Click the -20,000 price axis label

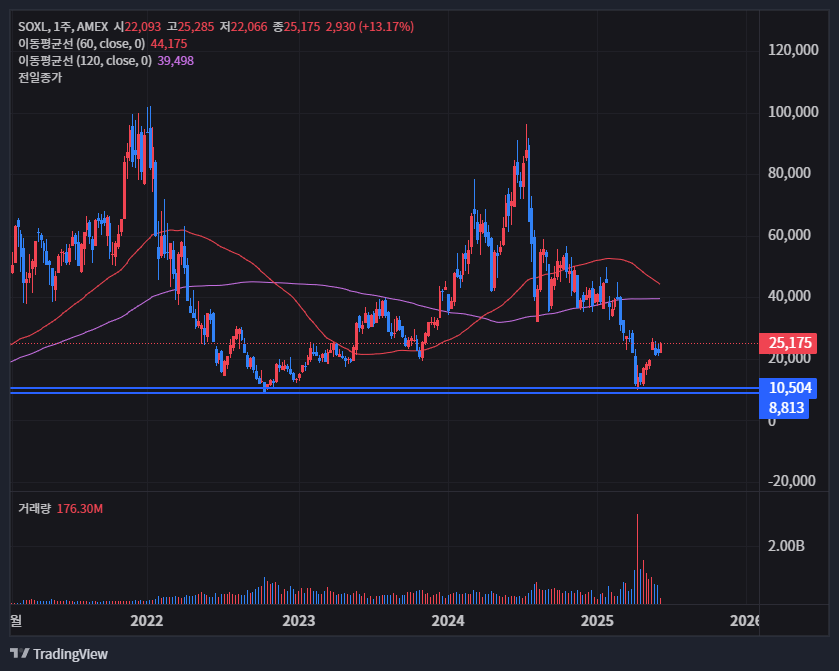792,481
